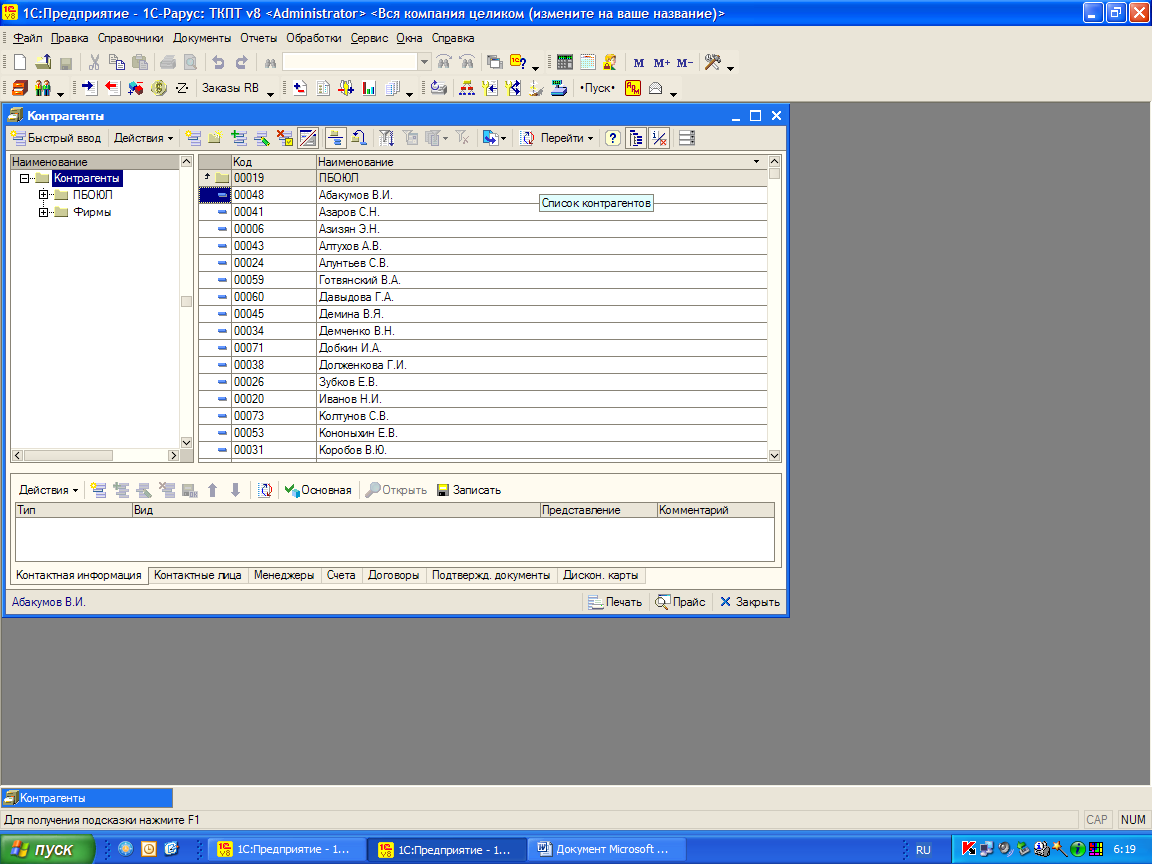Click the bar chart report icon
The height and width of the screenshot is (864, 1152).
pyautogui.click(x=369, y=88)
